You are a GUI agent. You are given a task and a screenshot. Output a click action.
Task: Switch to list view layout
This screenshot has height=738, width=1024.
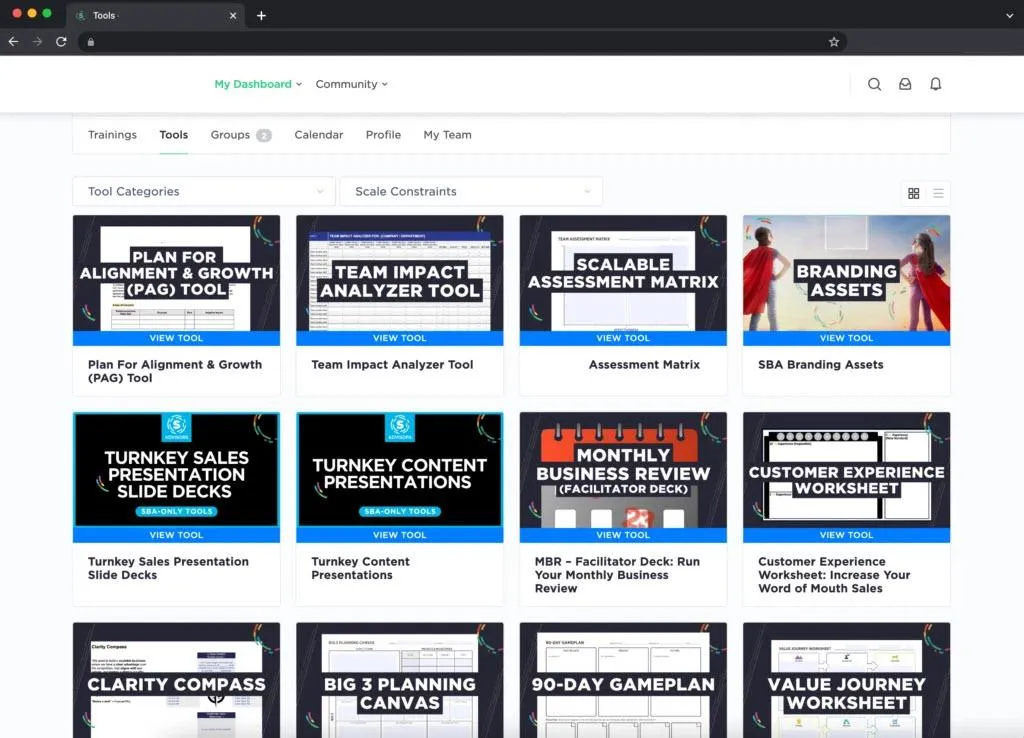(938, 193)
